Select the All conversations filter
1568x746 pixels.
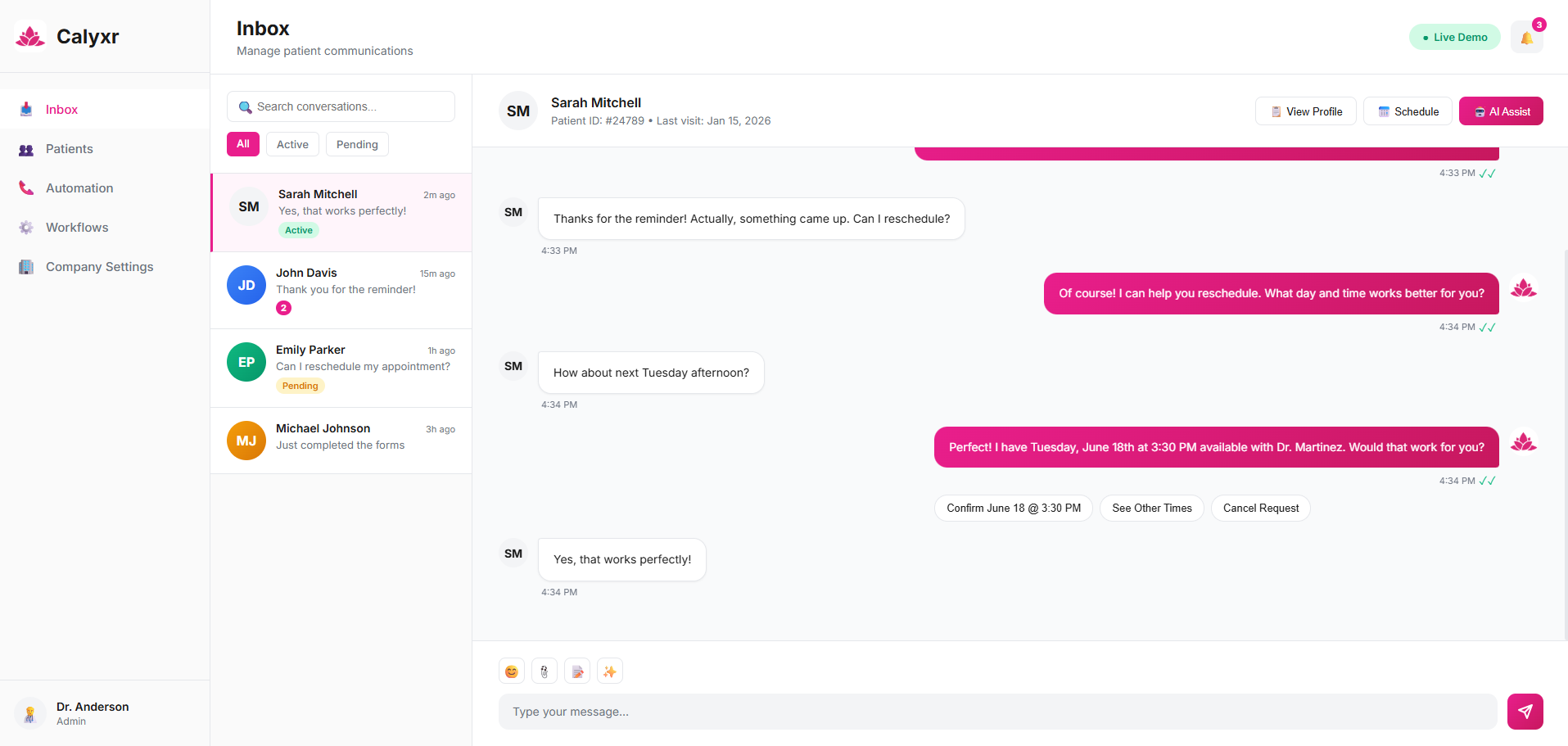click(x=243, y=144)
